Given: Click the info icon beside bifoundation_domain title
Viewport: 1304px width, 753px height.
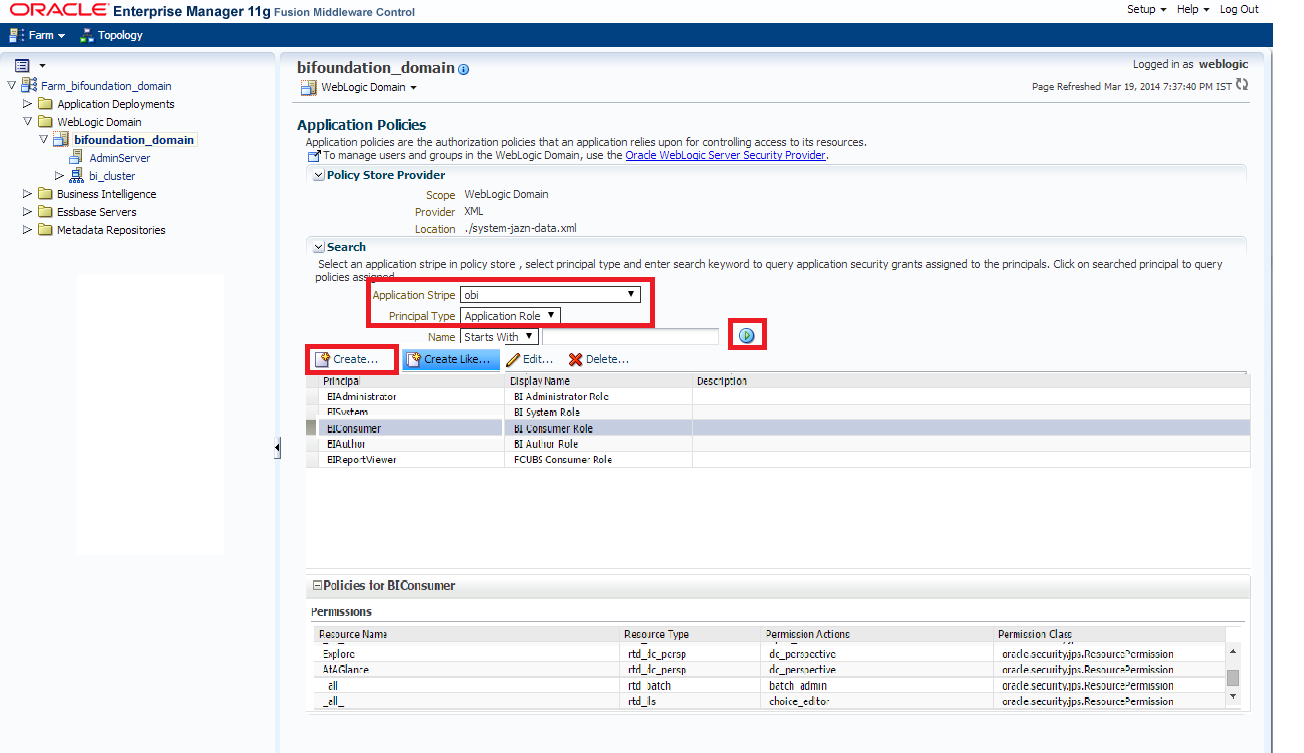Looking at the screenshot, I should (x=463, y=69).
